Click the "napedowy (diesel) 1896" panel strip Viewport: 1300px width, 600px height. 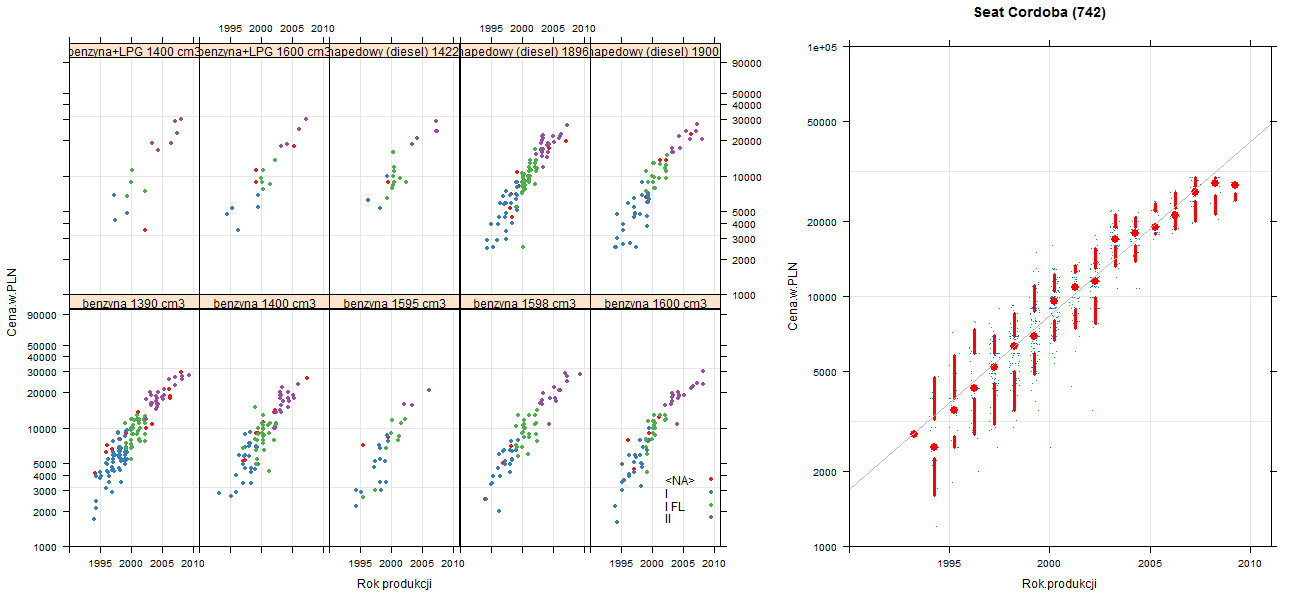[525, 51]
